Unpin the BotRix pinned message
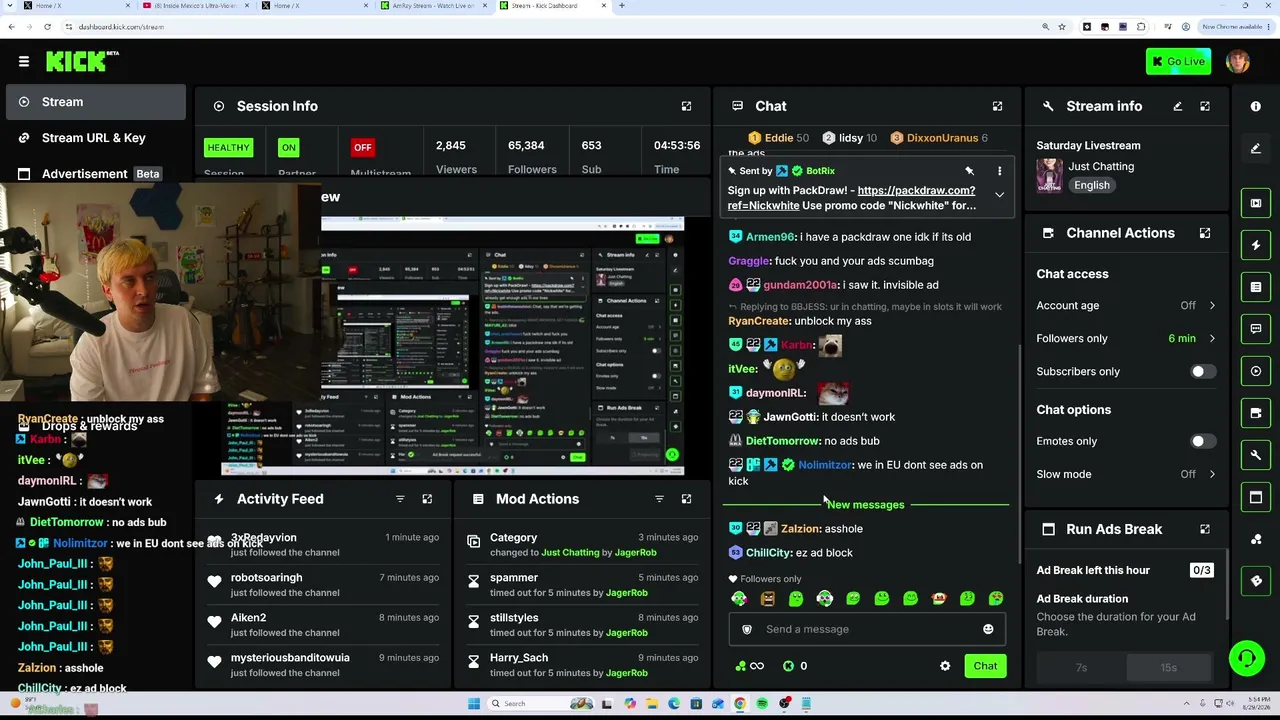 click(x=969, y=171)
